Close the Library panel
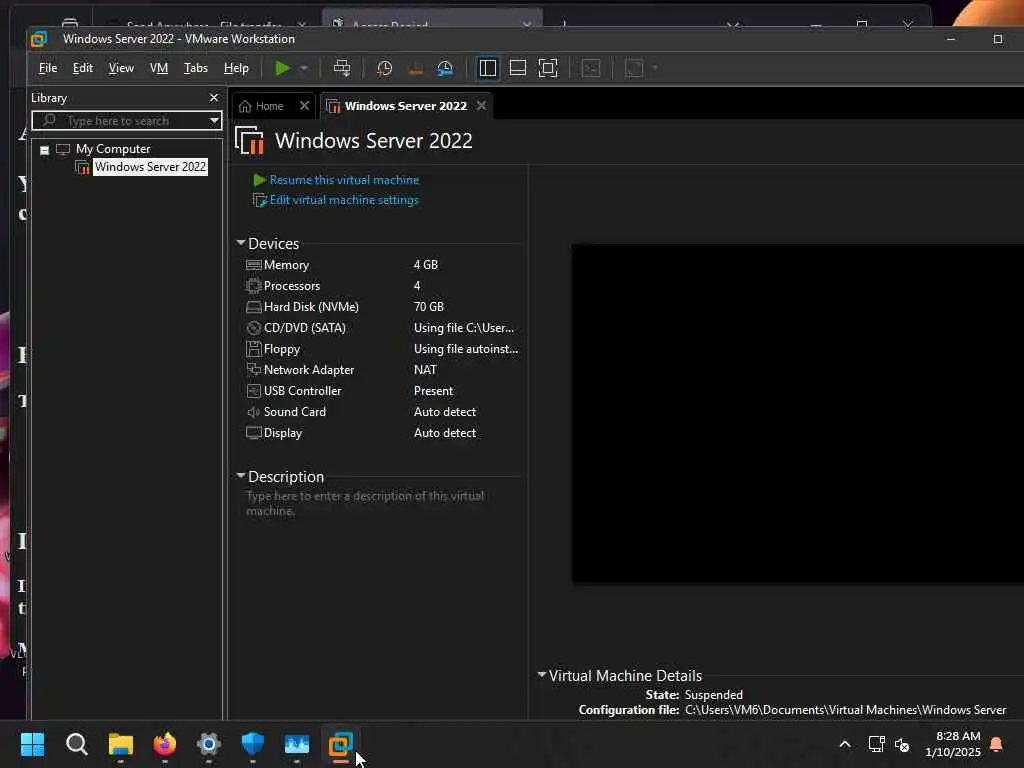 tap(214, 97)
